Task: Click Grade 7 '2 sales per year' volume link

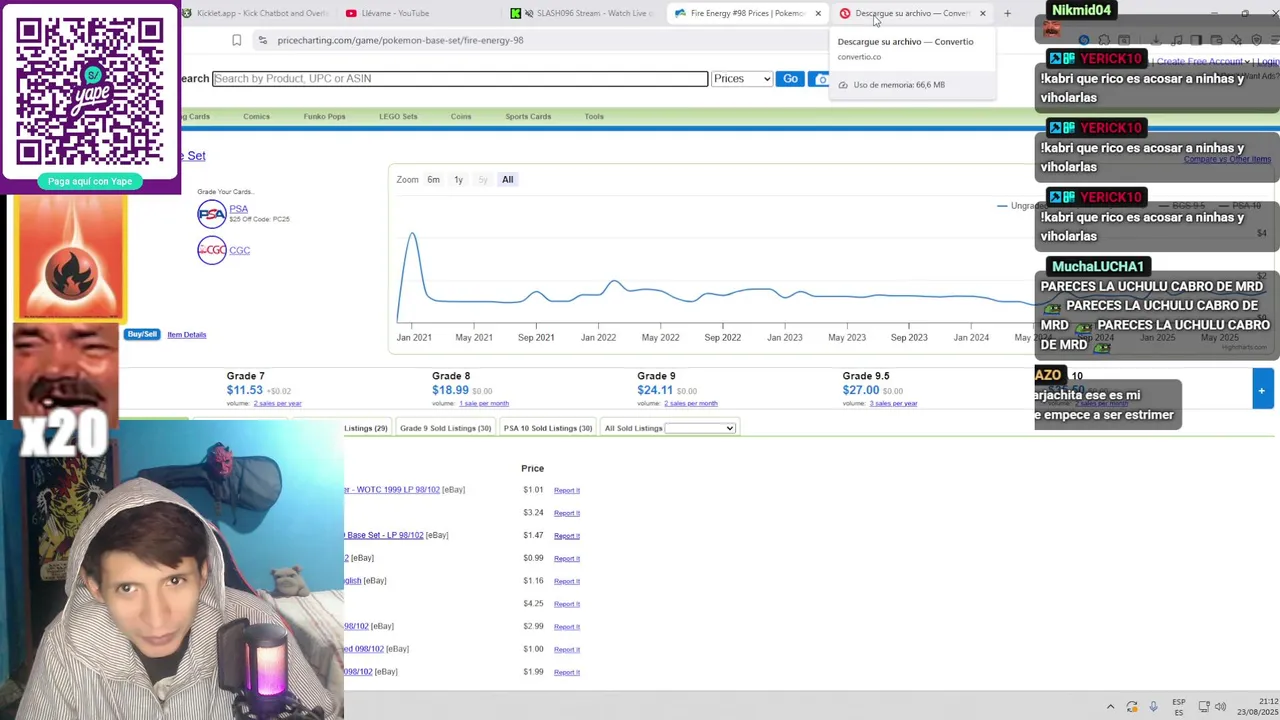Action: 277,403
